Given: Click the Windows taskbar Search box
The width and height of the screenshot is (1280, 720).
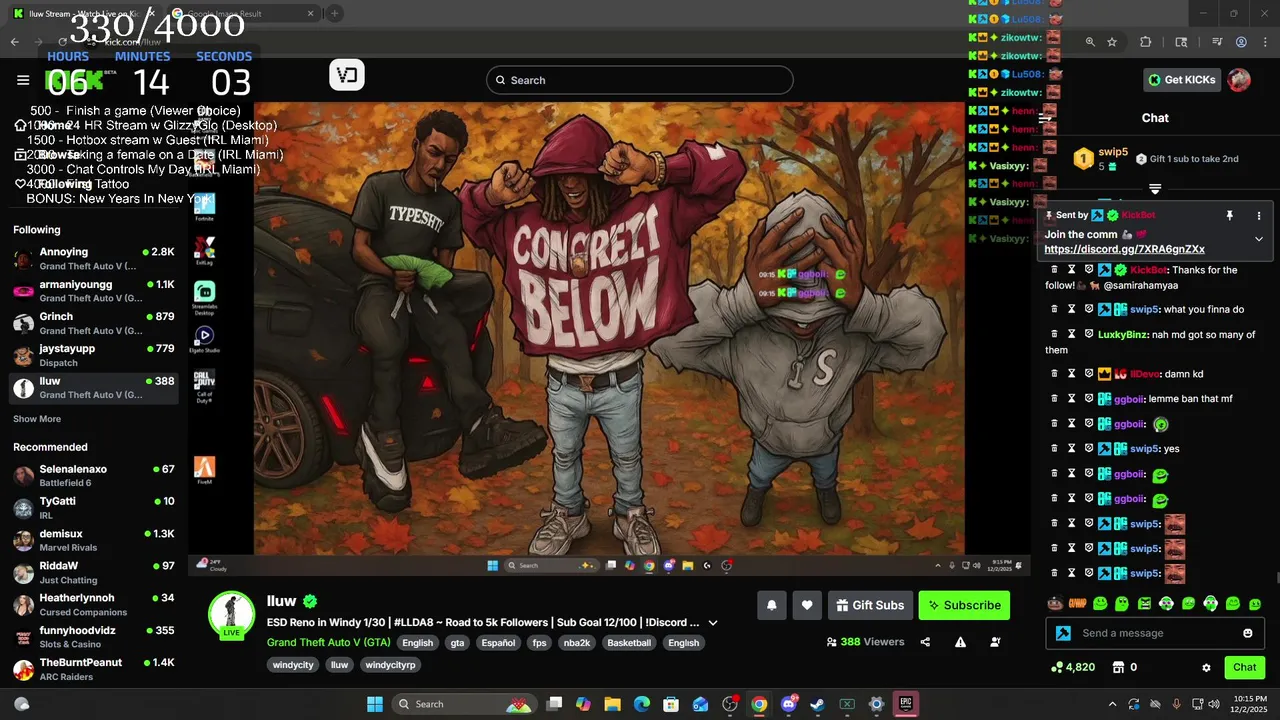Looking at the screenshot, I should click(463, 704).
